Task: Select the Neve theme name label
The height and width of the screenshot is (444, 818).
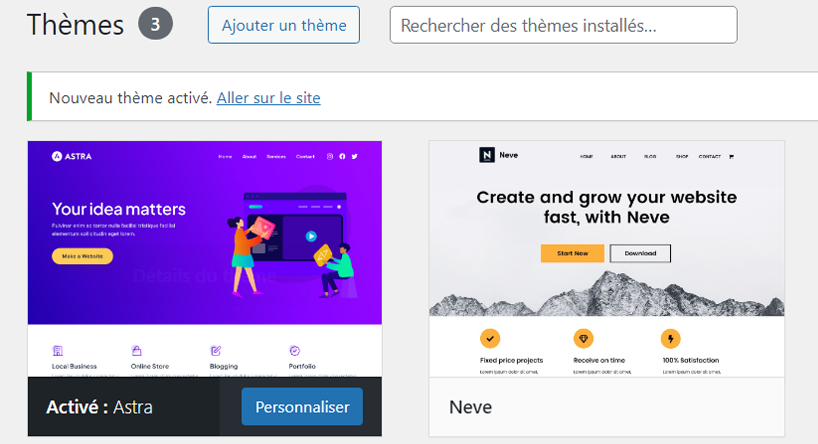Action: point(471,407)
